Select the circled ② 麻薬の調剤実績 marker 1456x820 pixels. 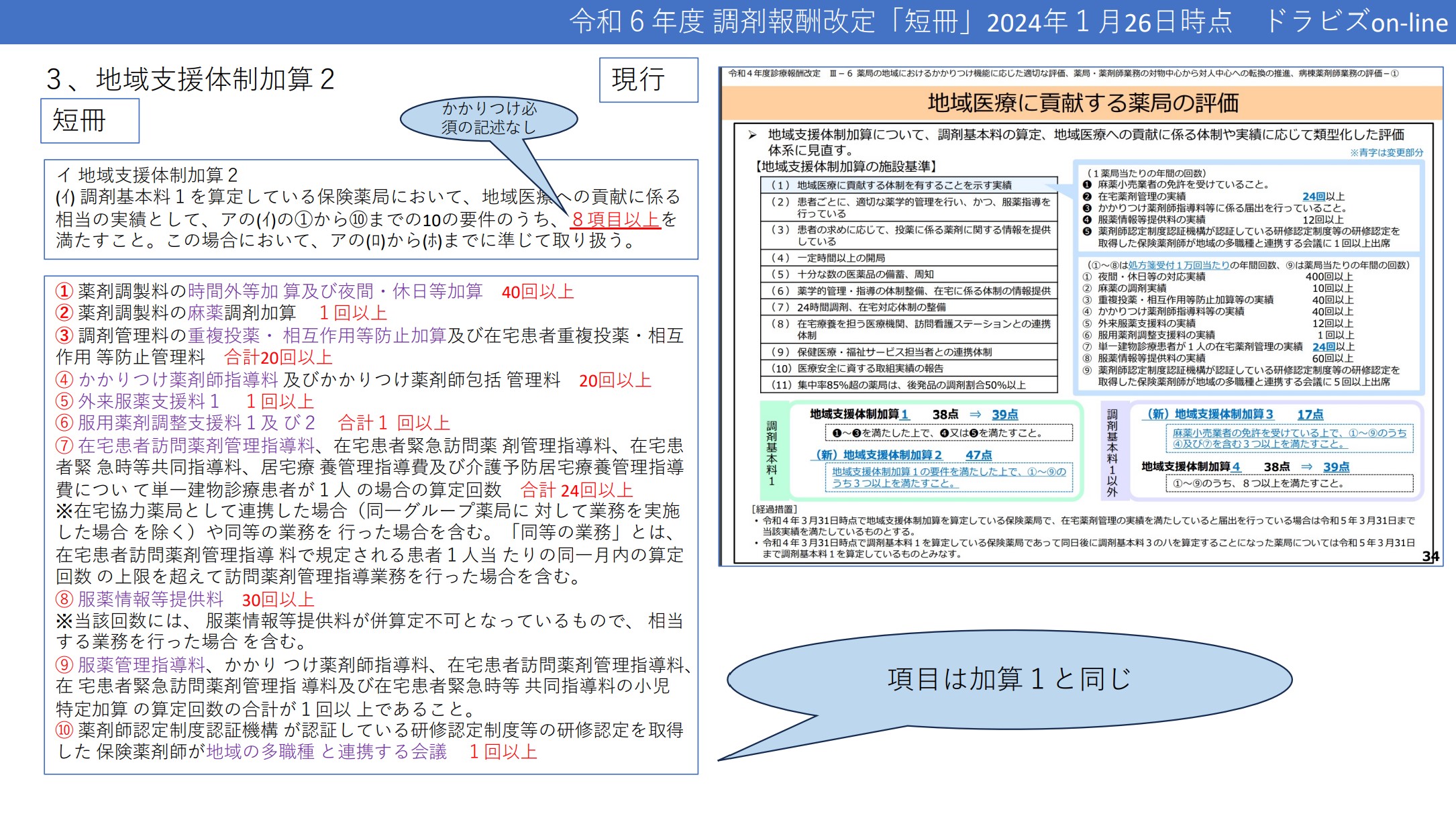click(1087, 289)
